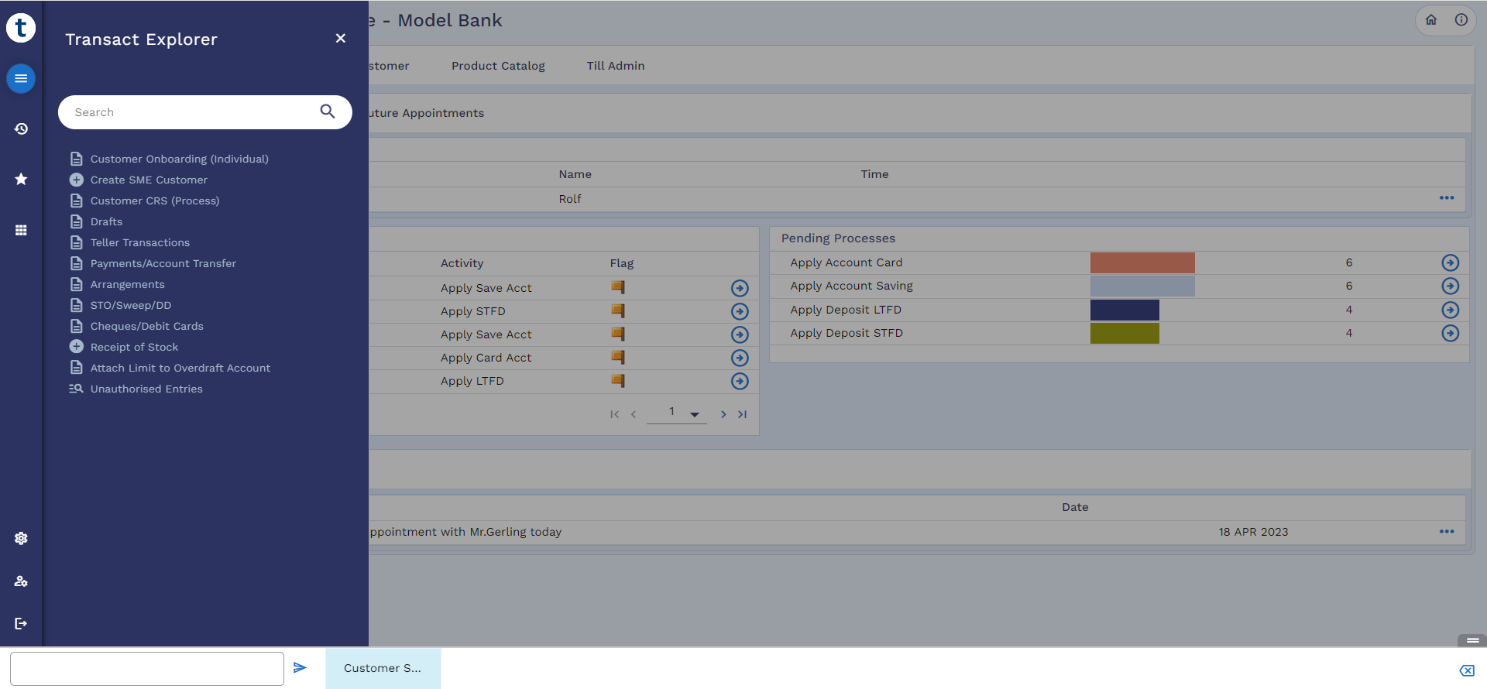Close the Transact Explorer panel
This screenshot has width=1487, height=689.
coord(340,38)
